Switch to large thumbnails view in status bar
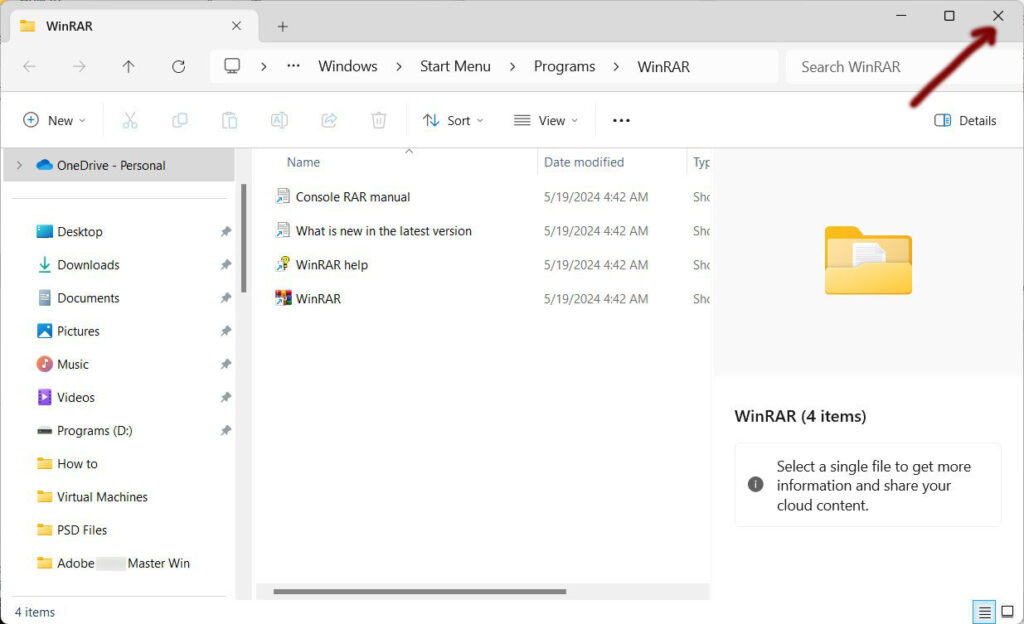This screenshot has width=1024, height=624. (1008, 612)
